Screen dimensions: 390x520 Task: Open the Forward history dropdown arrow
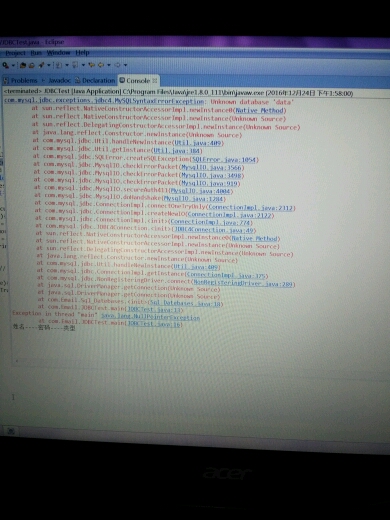[x=125, y=65]
